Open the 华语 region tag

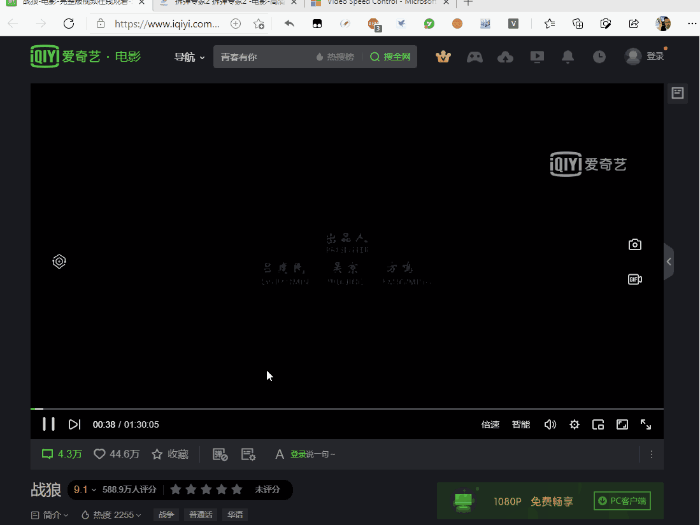tap(235, 515)
